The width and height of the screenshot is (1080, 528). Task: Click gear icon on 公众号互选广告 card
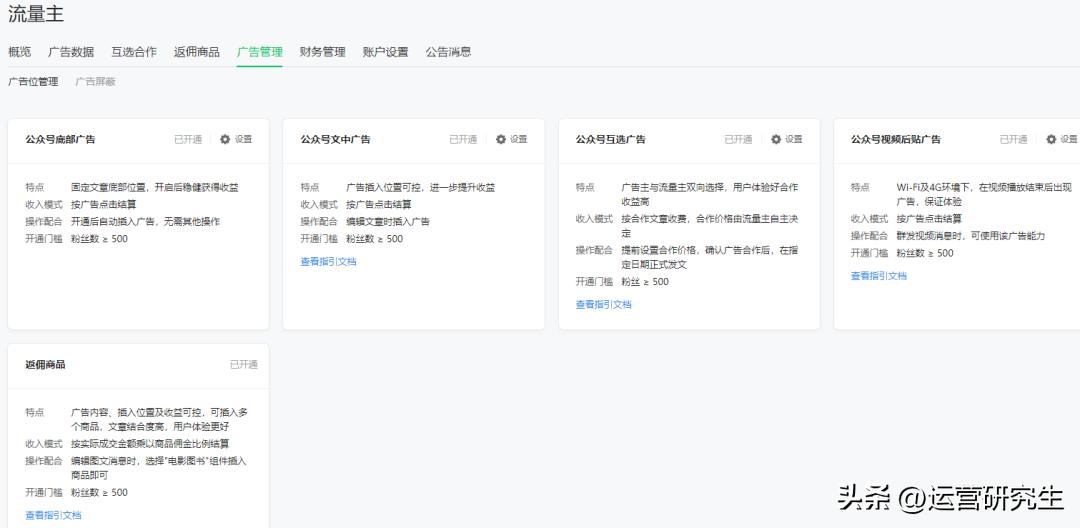tap(776, 139)
